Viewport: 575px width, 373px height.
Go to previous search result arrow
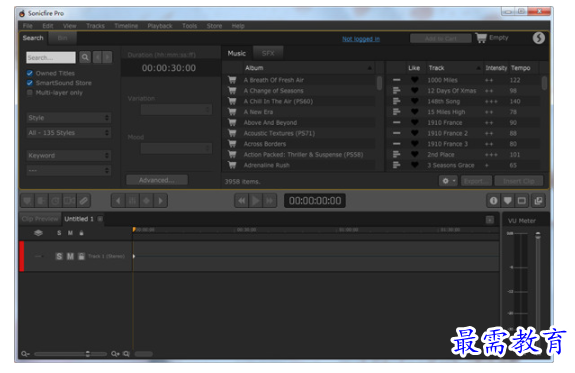click(98, 57)
